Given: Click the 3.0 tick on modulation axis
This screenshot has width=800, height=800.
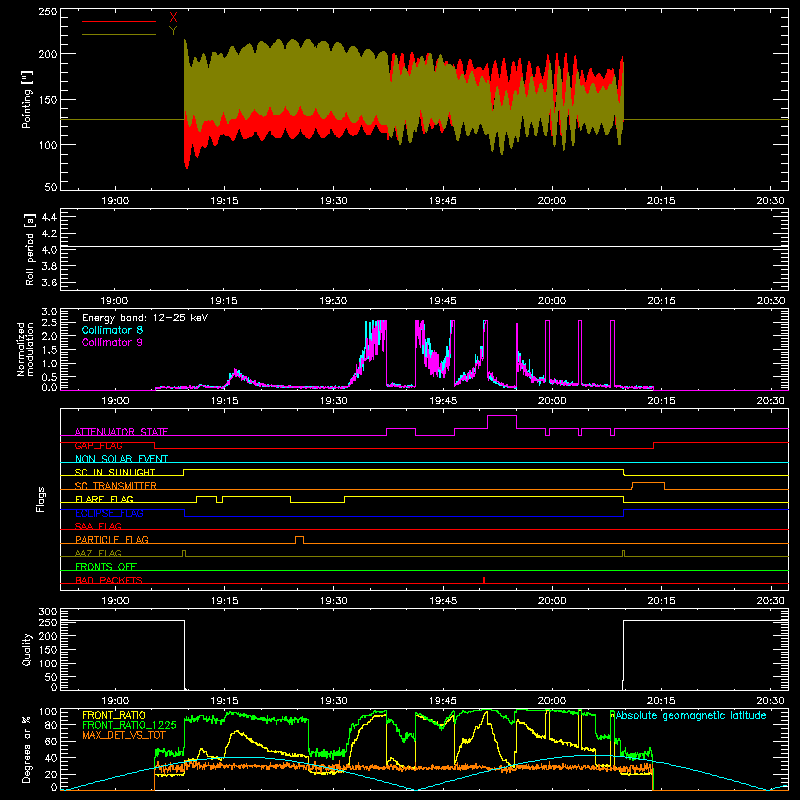Looking at the screenshot, I should (x=49, y=312).
